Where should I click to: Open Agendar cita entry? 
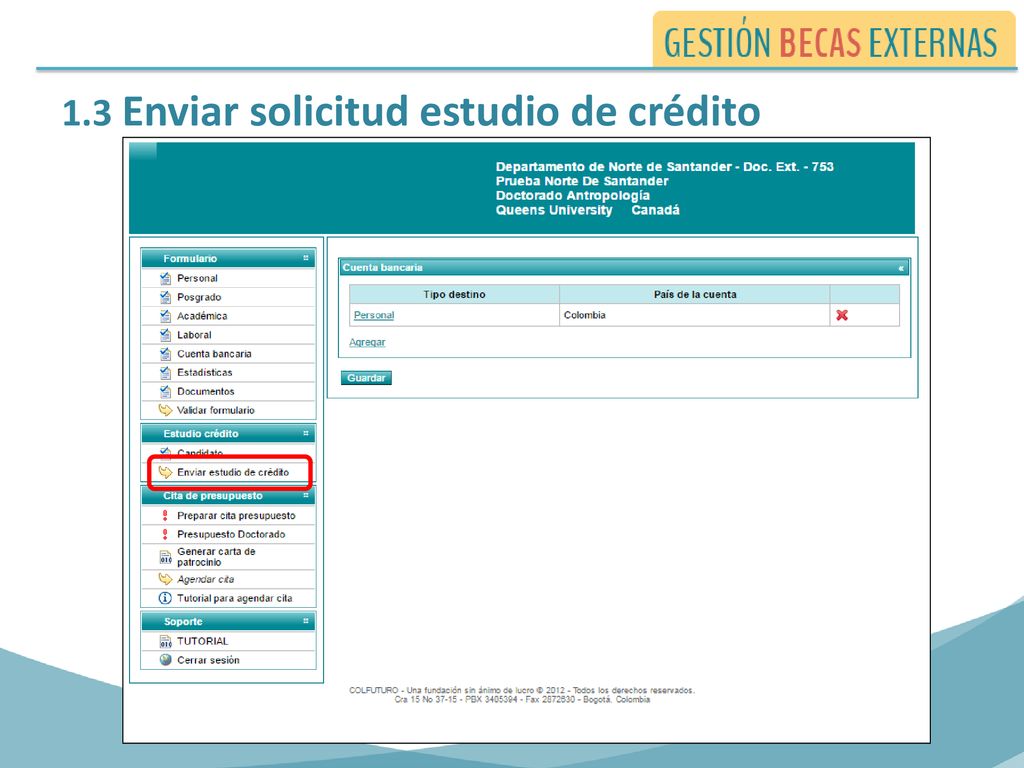[x=206, y=579]
